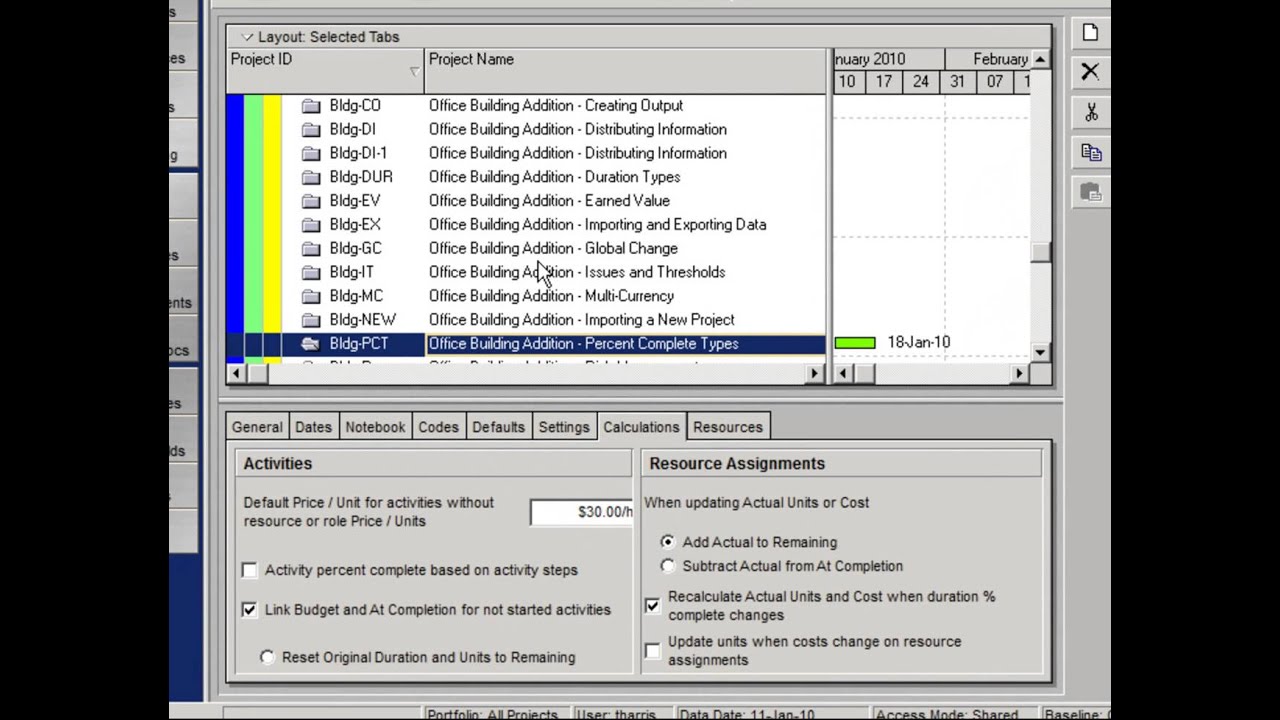Click green Gantt bar for Bldg-PCT
This screenshot has width=1280, height=720.
coord(855,343)
